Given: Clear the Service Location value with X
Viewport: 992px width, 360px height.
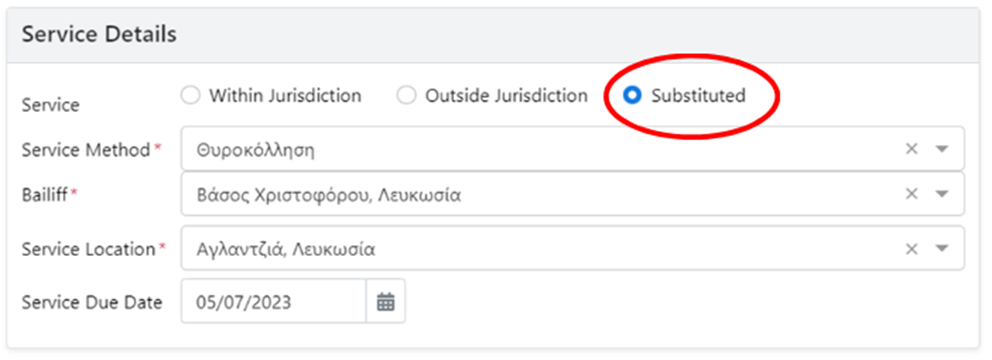Looking at the screenshot, I should point(911,249).
